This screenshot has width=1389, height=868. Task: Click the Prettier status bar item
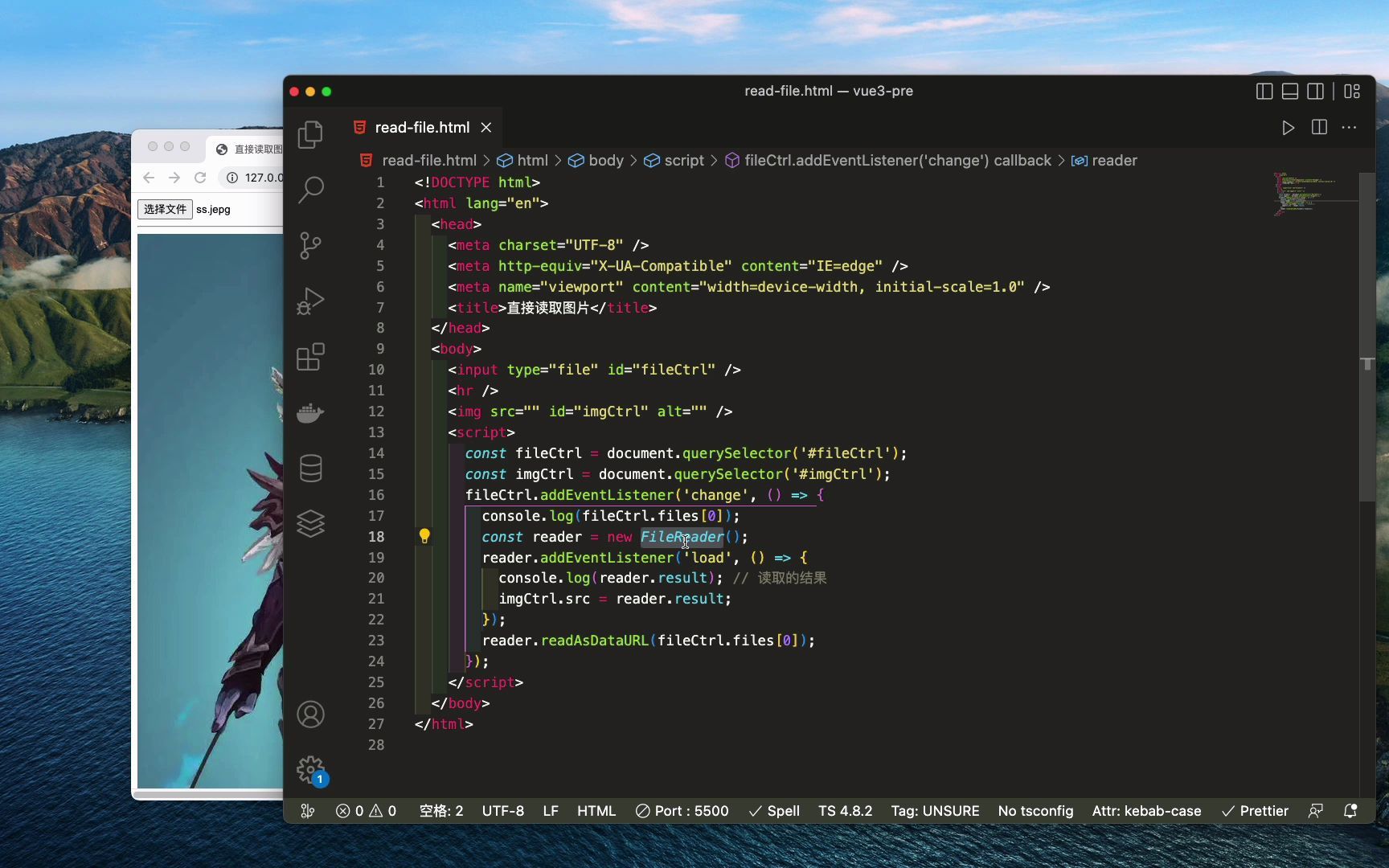(1255, 811)
